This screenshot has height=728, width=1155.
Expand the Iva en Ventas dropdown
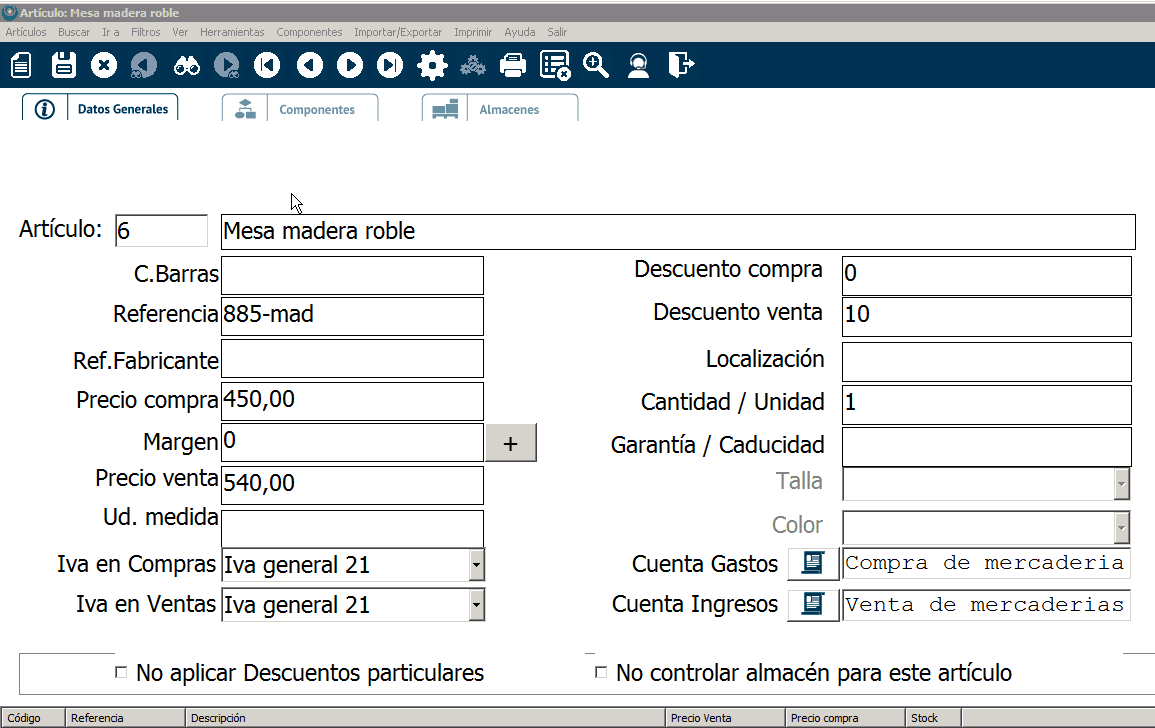click(476, 605)
